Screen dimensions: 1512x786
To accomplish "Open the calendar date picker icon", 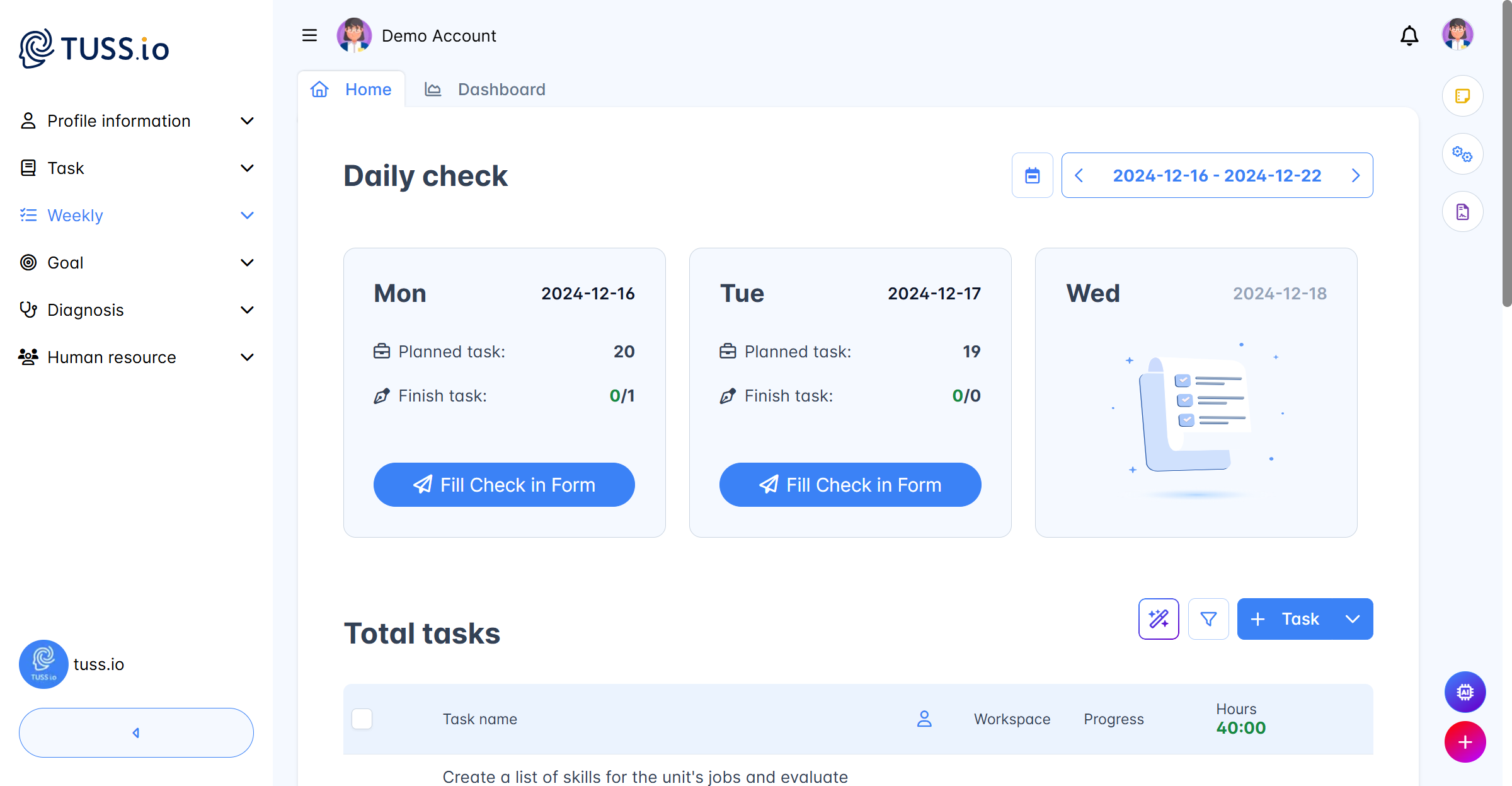I will point(1032,175).
